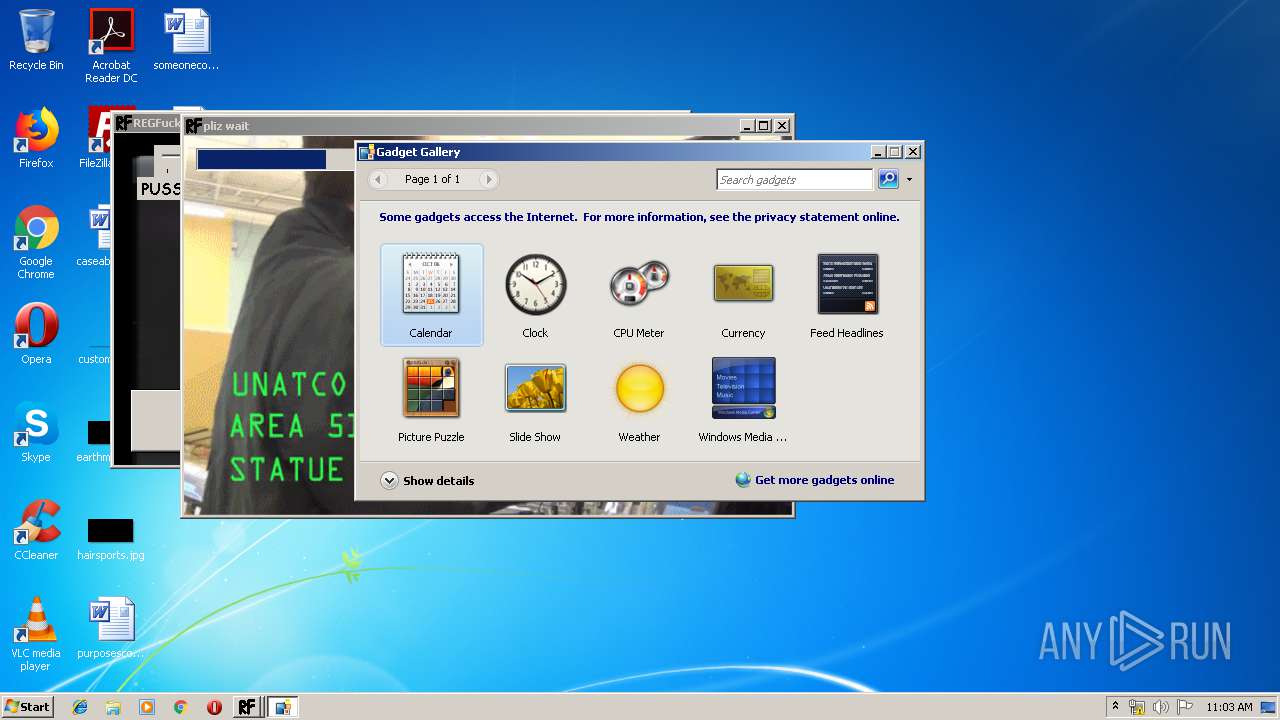1280x720 pixels.
Task: Click the Page 1 of 1 label
Action: (x=433, y=179)
